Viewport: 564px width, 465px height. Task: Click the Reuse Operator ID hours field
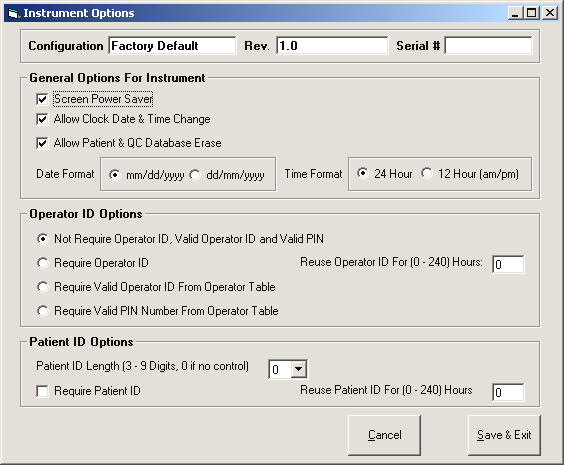(508, 265)
